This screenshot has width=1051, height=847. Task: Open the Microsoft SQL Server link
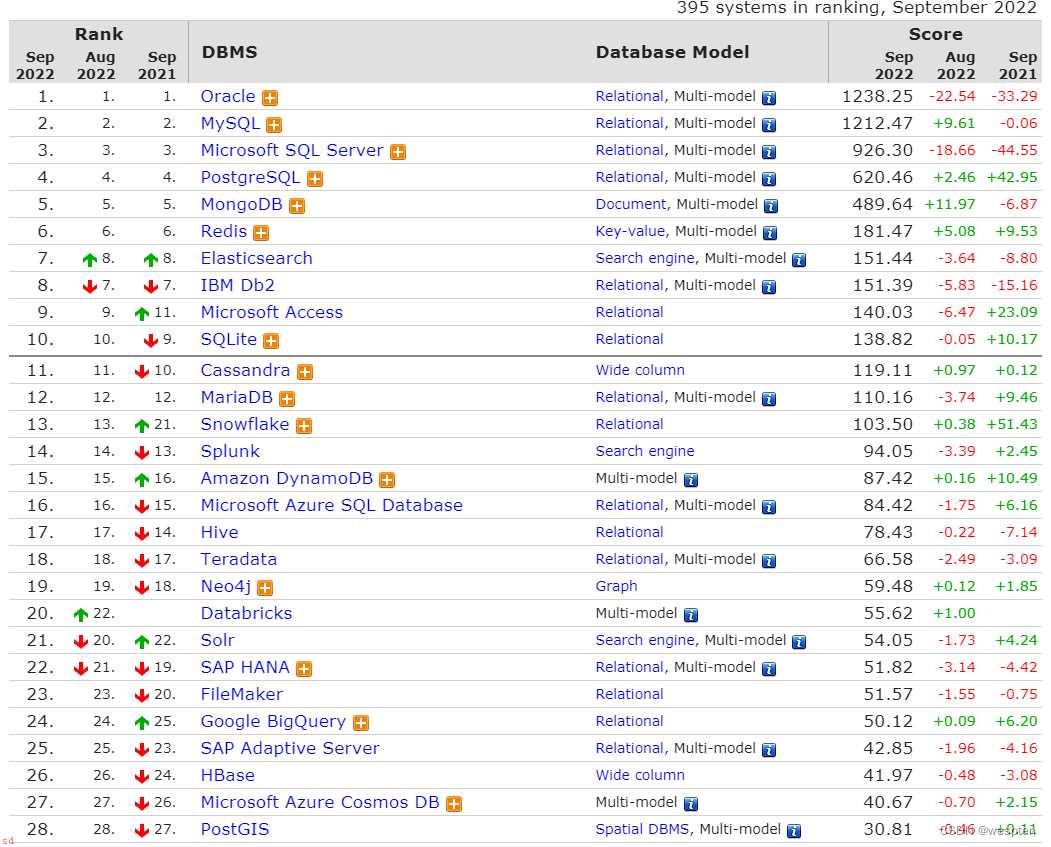click(x=292, y=150)
